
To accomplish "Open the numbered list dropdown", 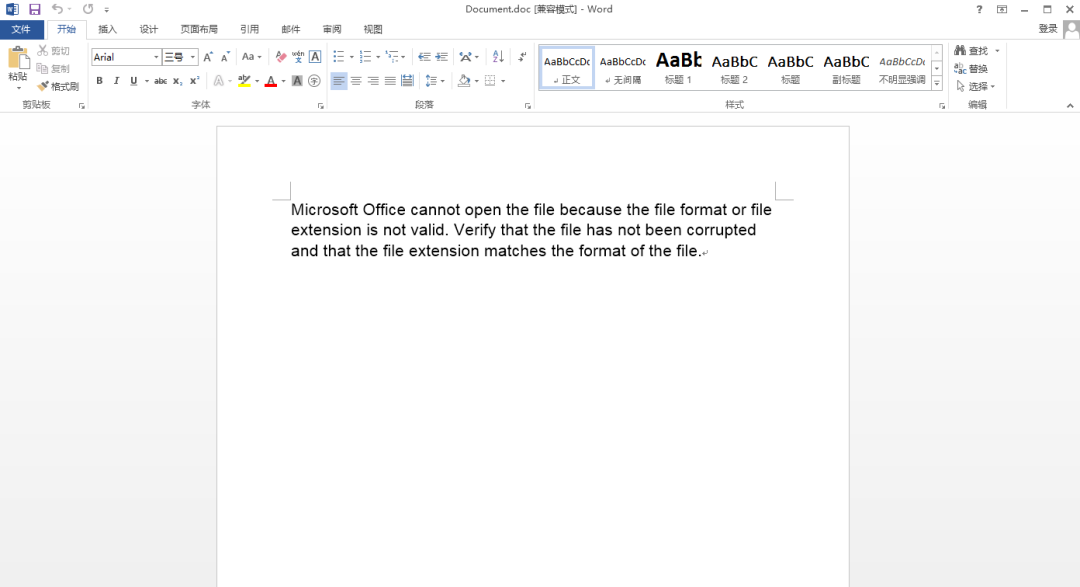I will (377, 57).
